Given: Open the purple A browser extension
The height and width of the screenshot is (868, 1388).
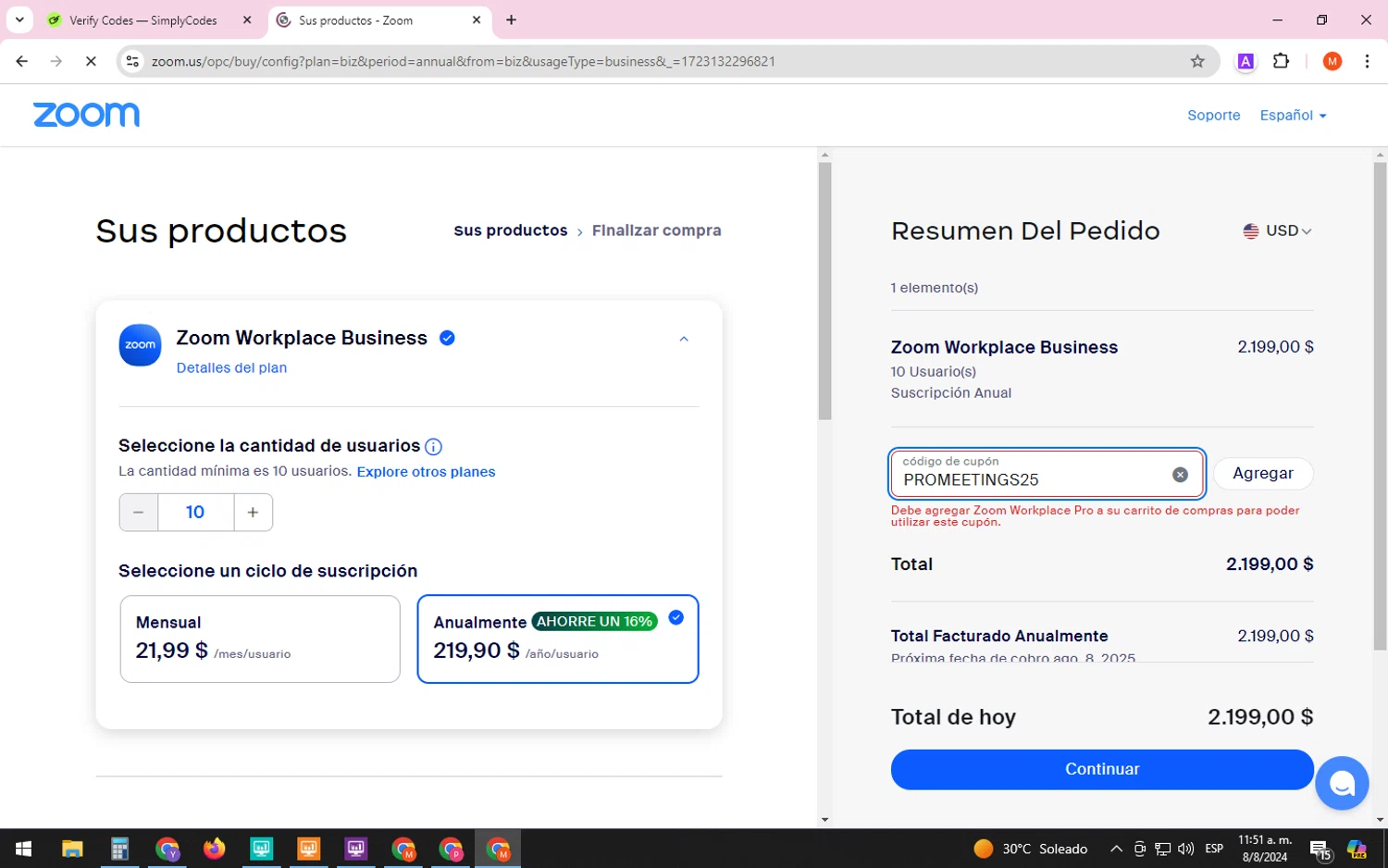Looking at the screenshot, I should 1245,61.
